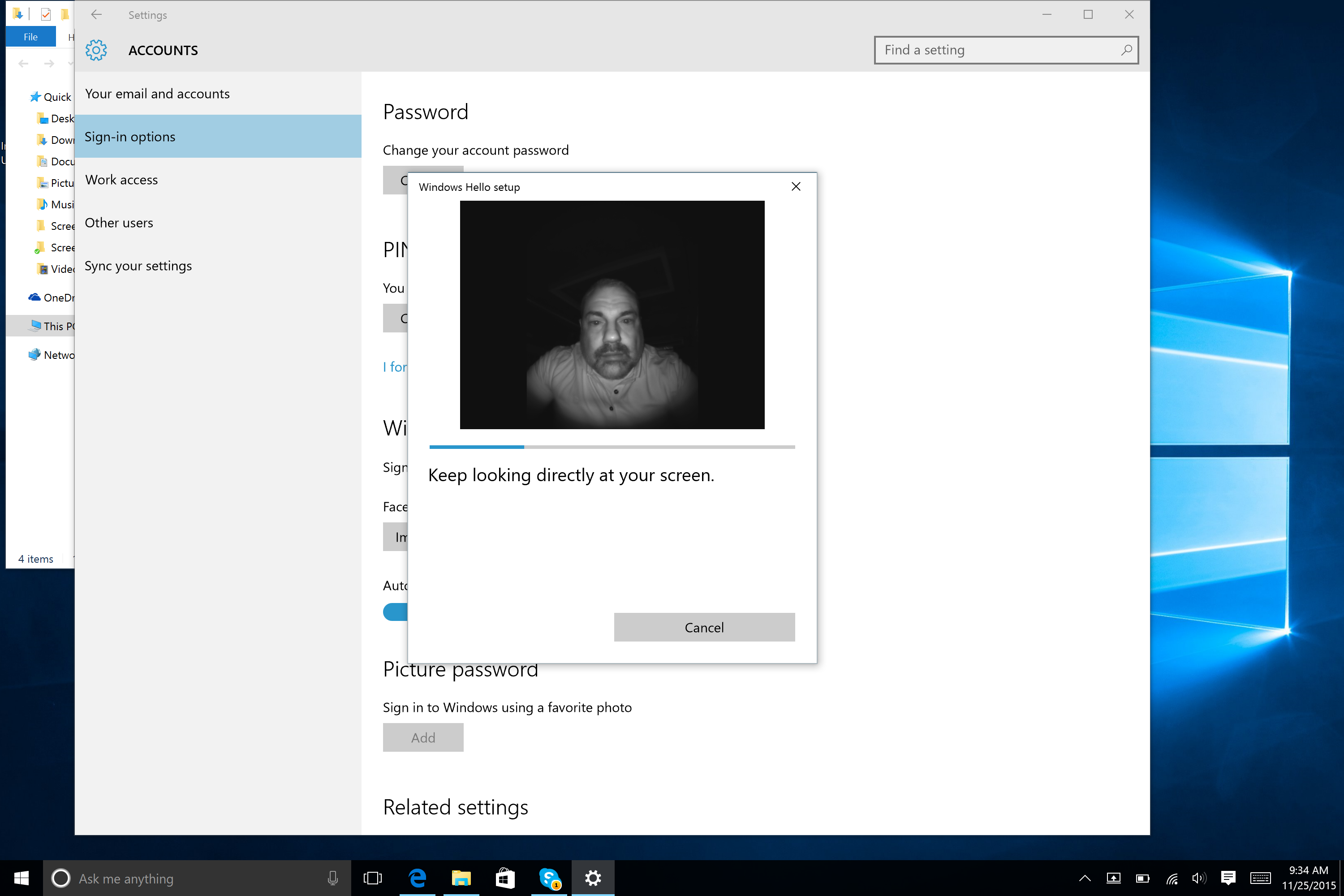Click the Cortana microphone icon
Image resolution: width=1344 pixels, height=896 pixels.
point(333,878)
